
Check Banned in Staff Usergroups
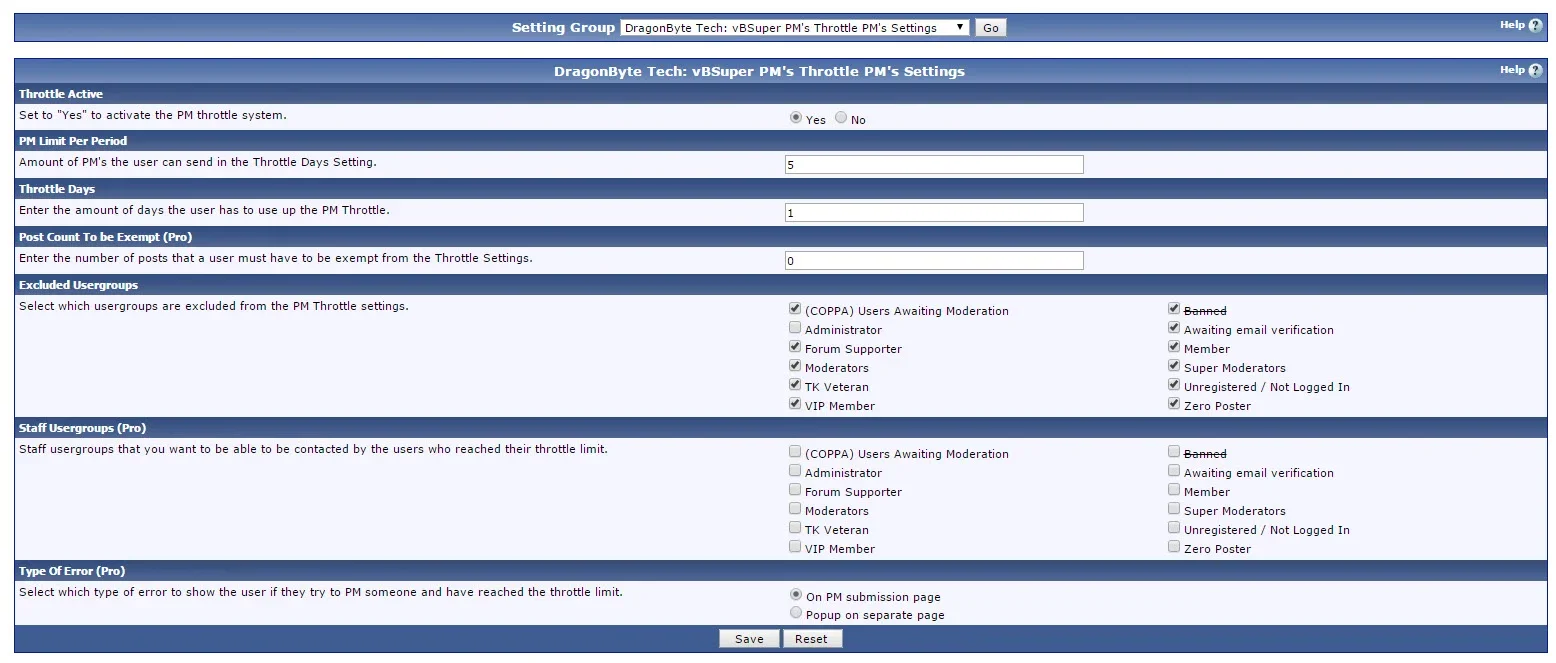[1174, 452]
